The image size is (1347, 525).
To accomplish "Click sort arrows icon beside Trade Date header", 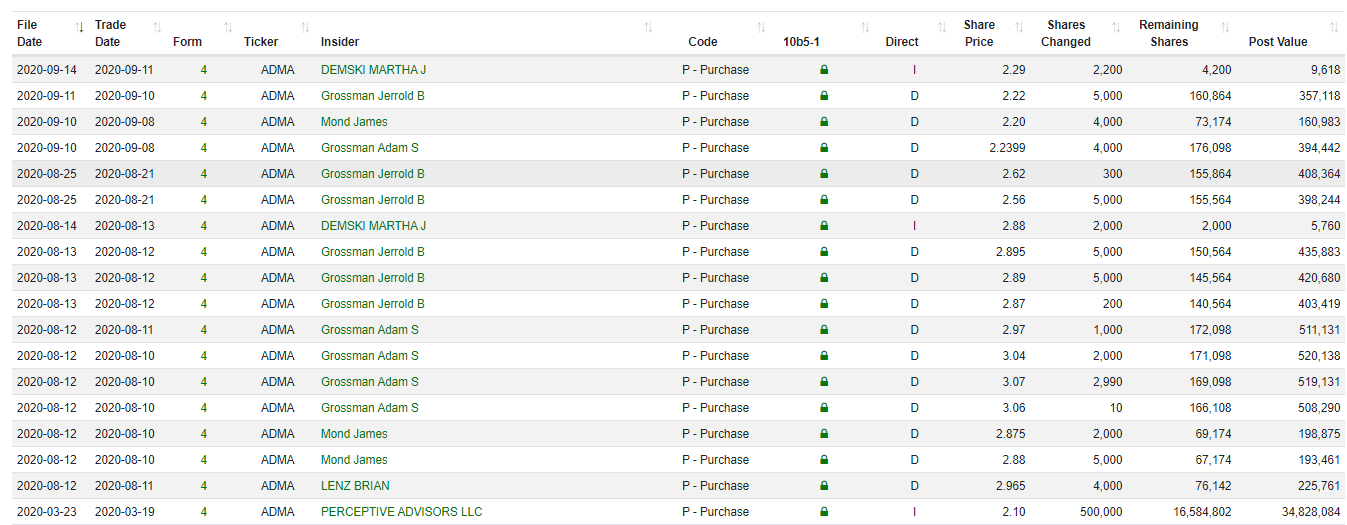I will (x=157, y=26).
